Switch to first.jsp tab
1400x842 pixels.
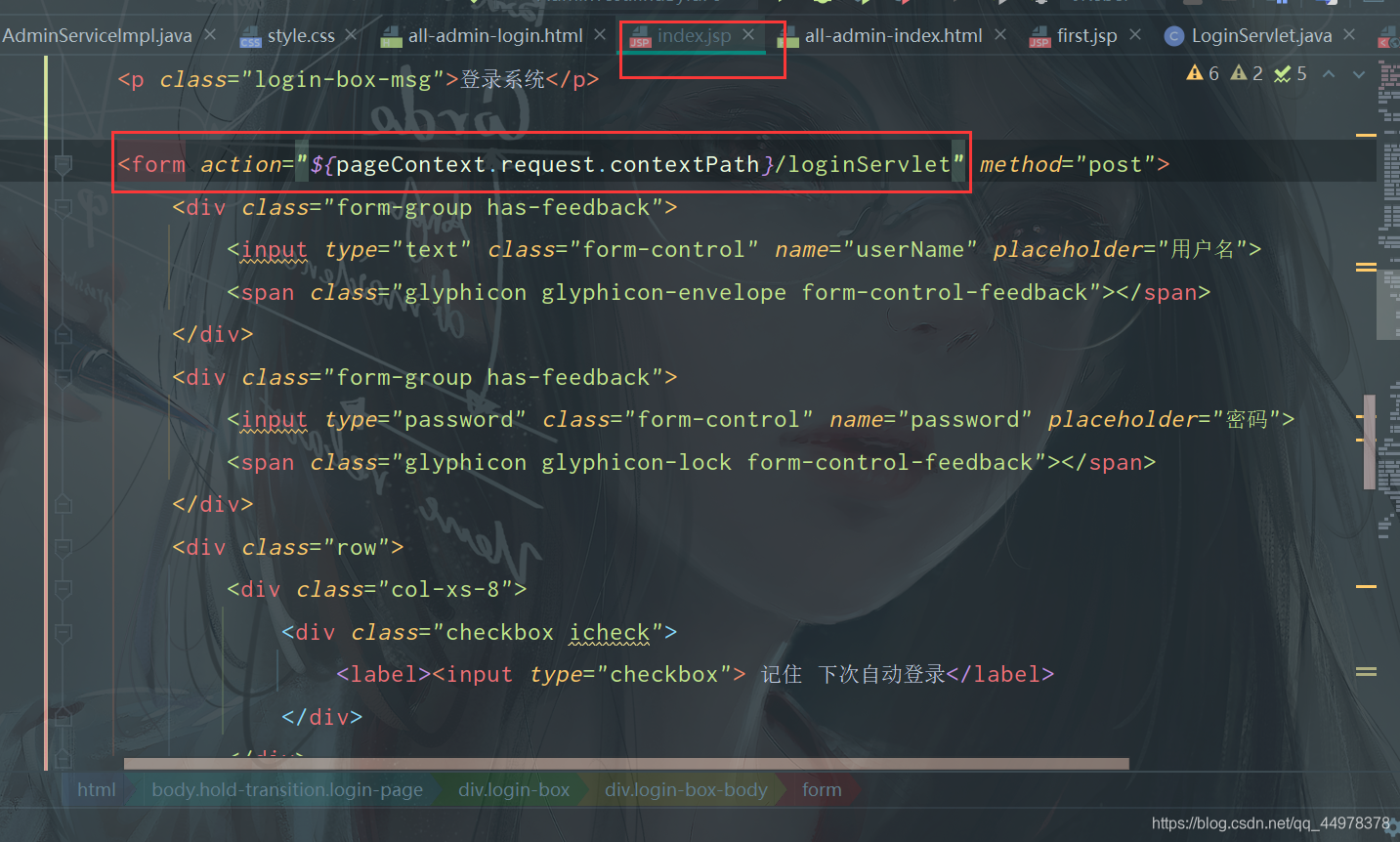pos(1086,36)
